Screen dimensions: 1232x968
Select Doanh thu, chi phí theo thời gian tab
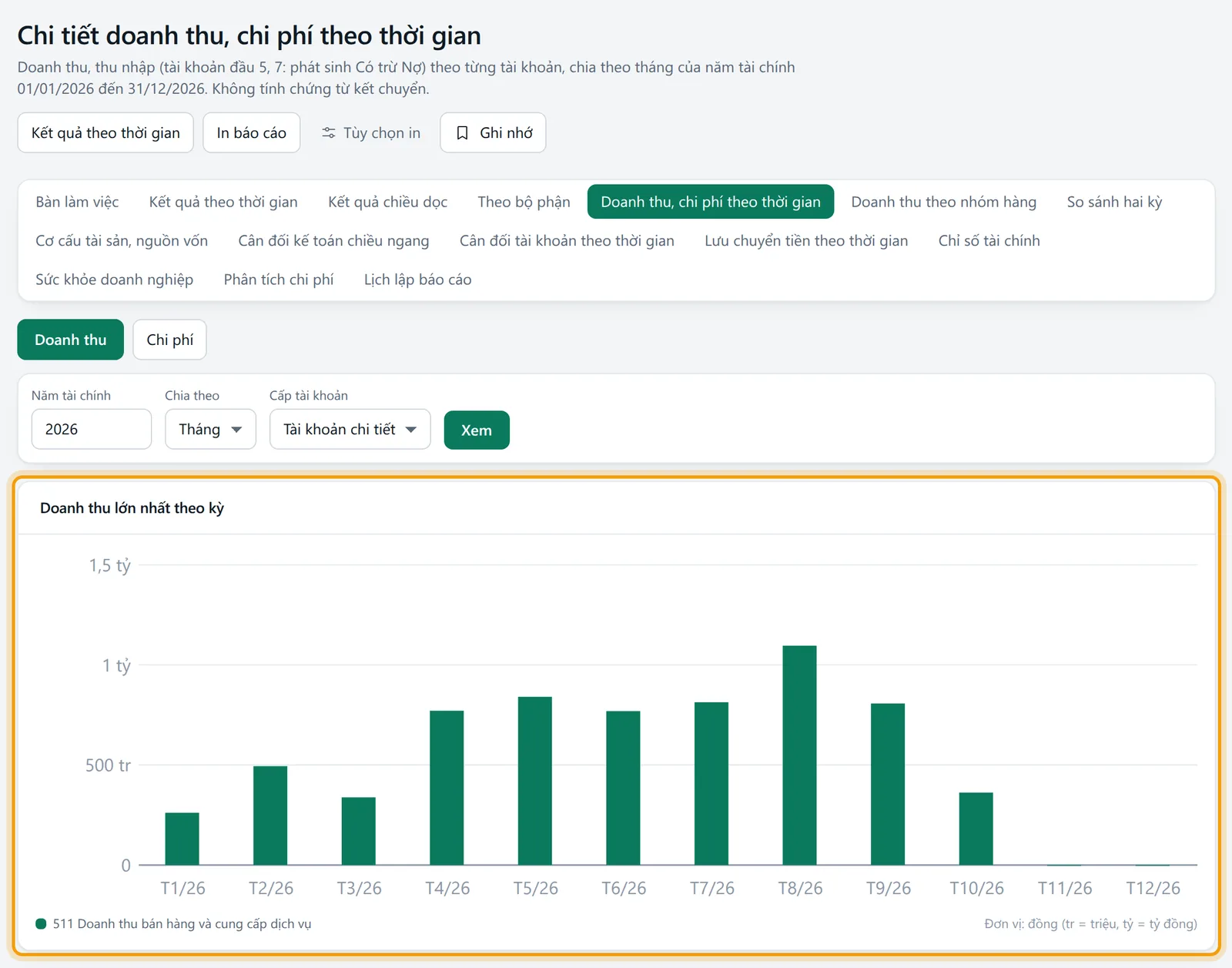click(711, 202)
